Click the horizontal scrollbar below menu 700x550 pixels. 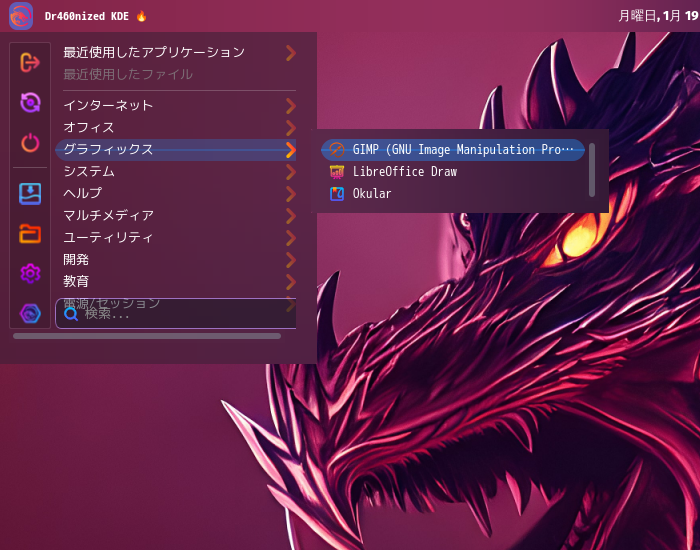click(x=147, y=336)
